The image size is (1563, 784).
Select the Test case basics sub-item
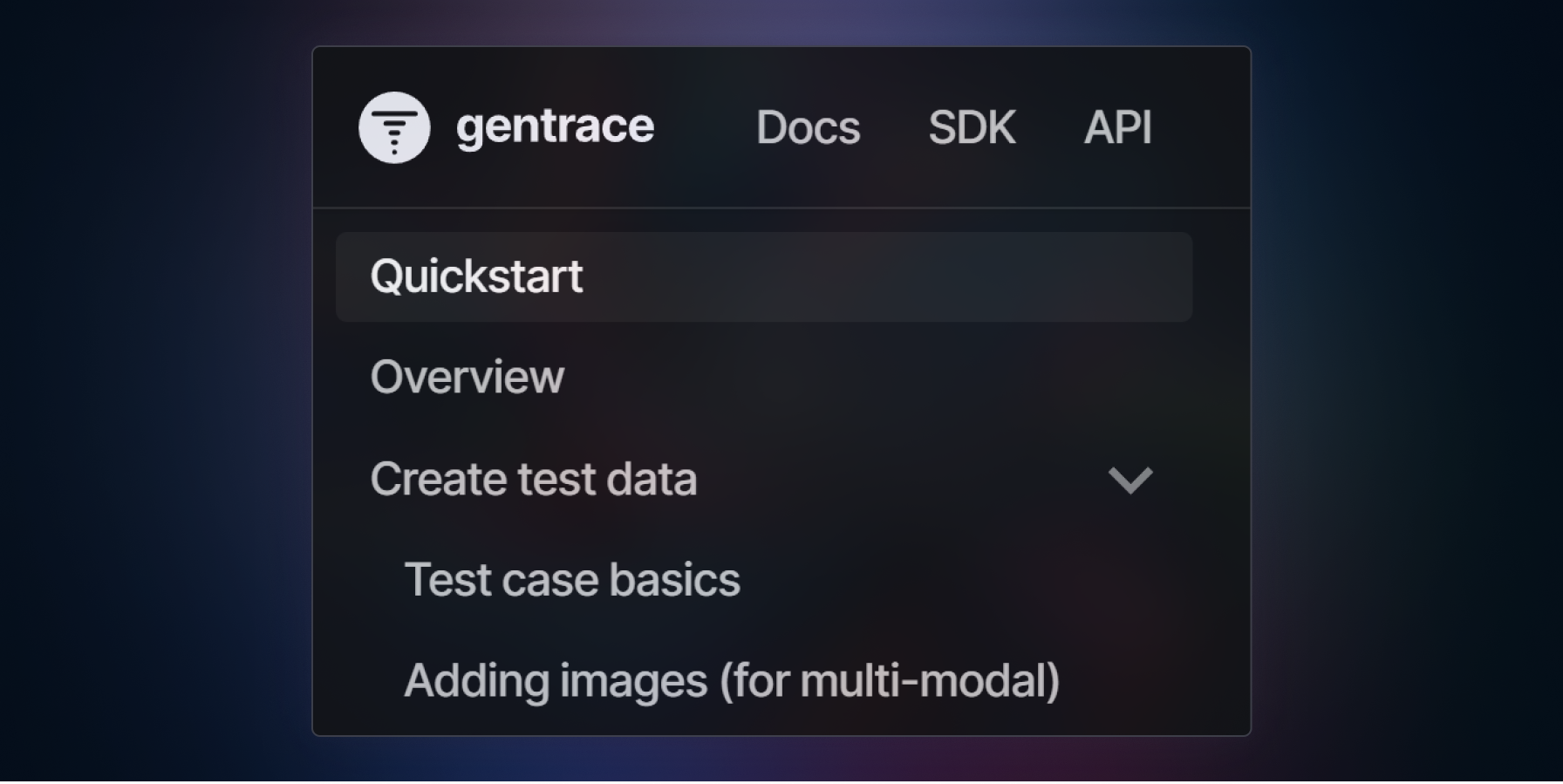coord(572,580)
